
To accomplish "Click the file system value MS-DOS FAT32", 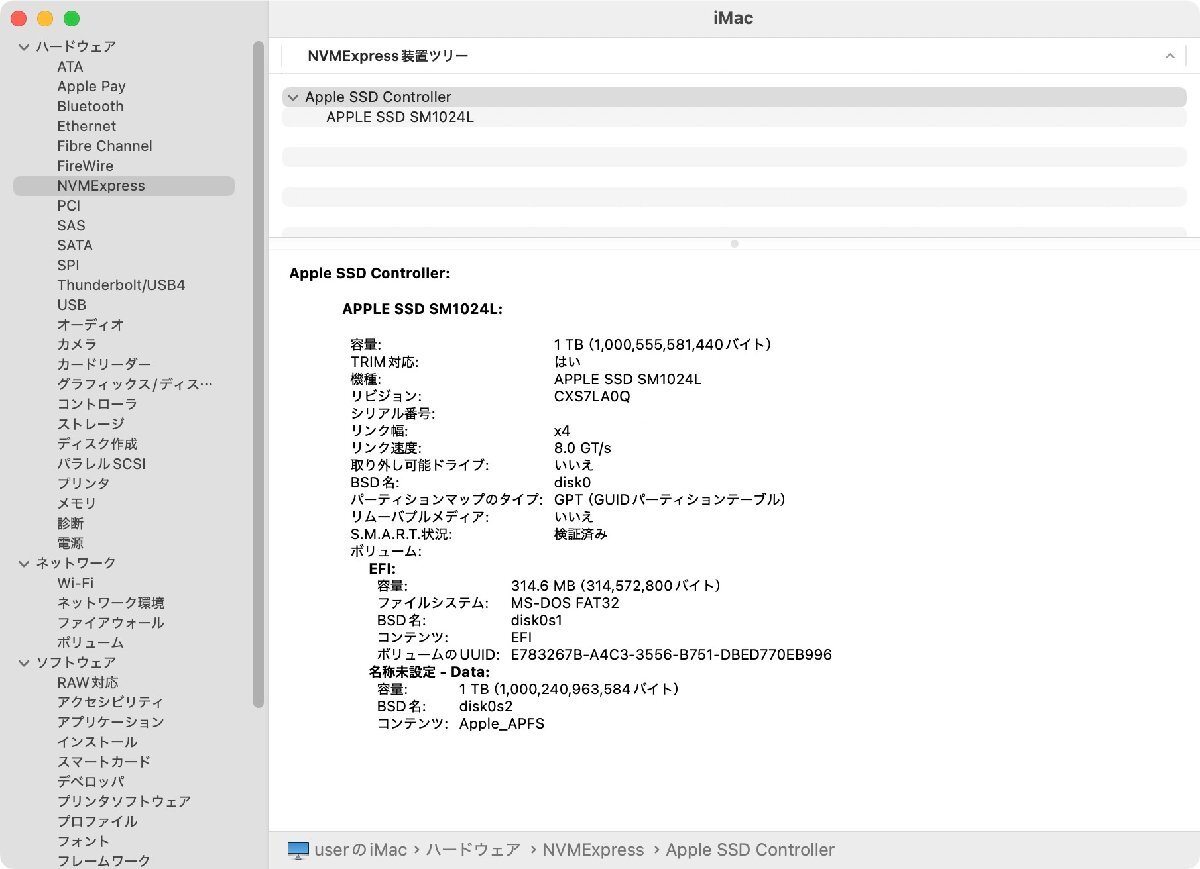I will pyautogui.click(x=565, y=603).
